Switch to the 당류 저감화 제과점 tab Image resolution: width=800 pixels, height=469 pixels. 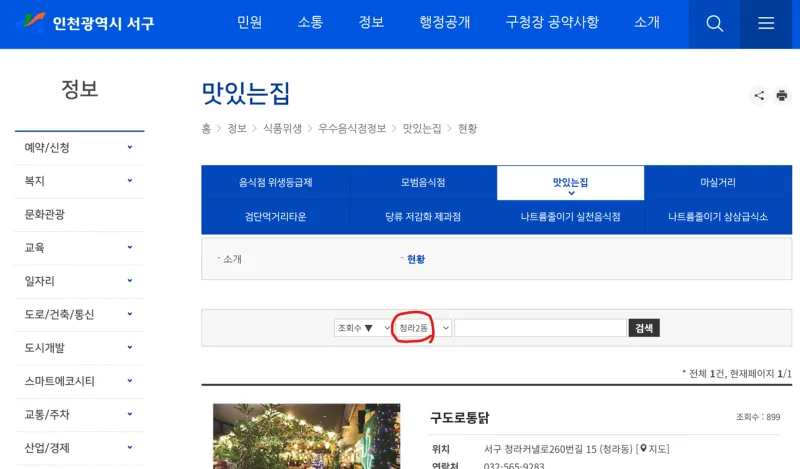tap(423, 217)
